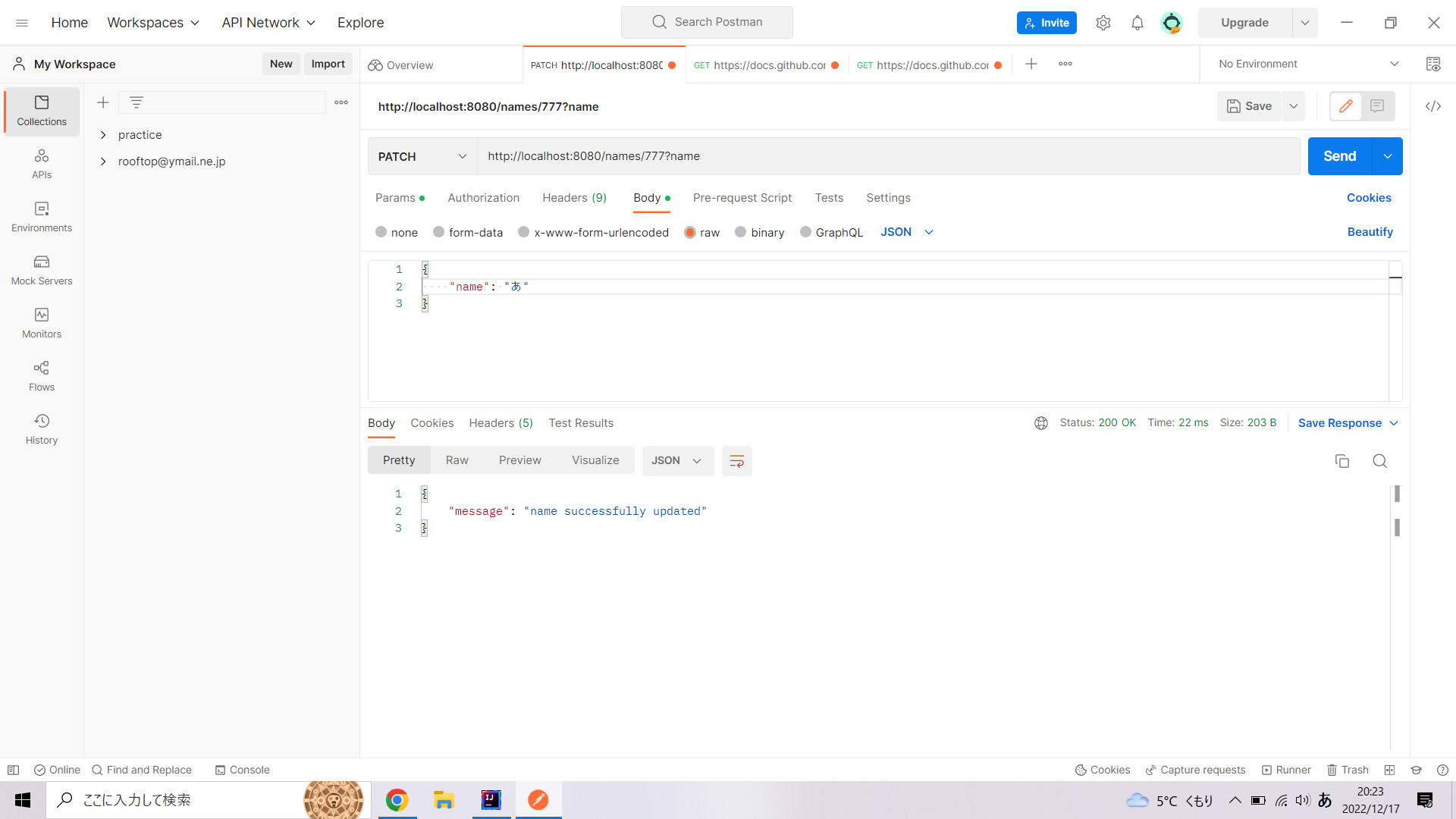The height and width of the screenshot is (819, 1456).
Task: Send the PATCH request
Action: (x=1339, y=156)
